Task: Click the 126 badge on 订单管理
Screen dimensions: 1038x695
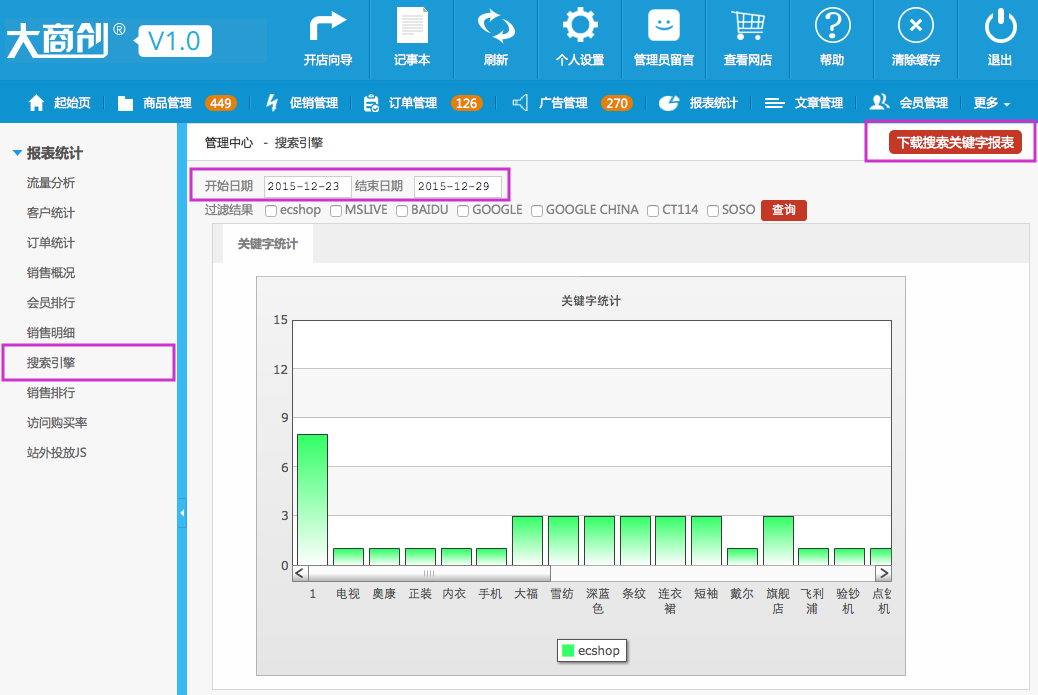Action: (x=467, y=103)
